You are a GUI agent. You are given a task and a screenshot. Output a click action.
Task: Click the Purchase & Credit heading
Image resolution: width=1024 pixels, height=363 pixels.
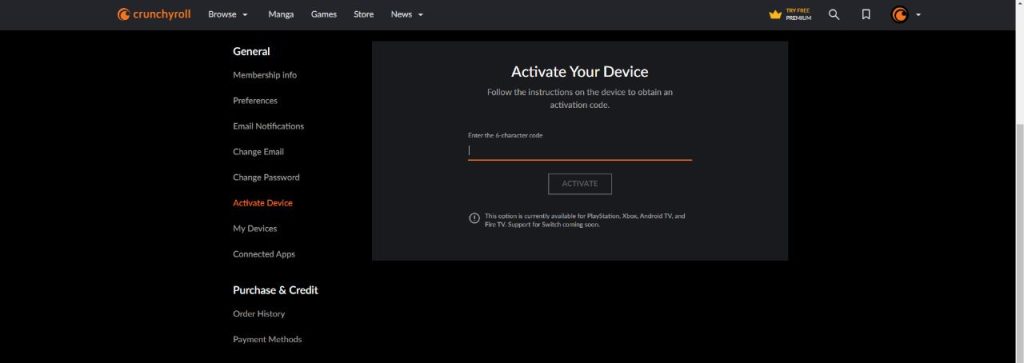[x=276, y=290]
